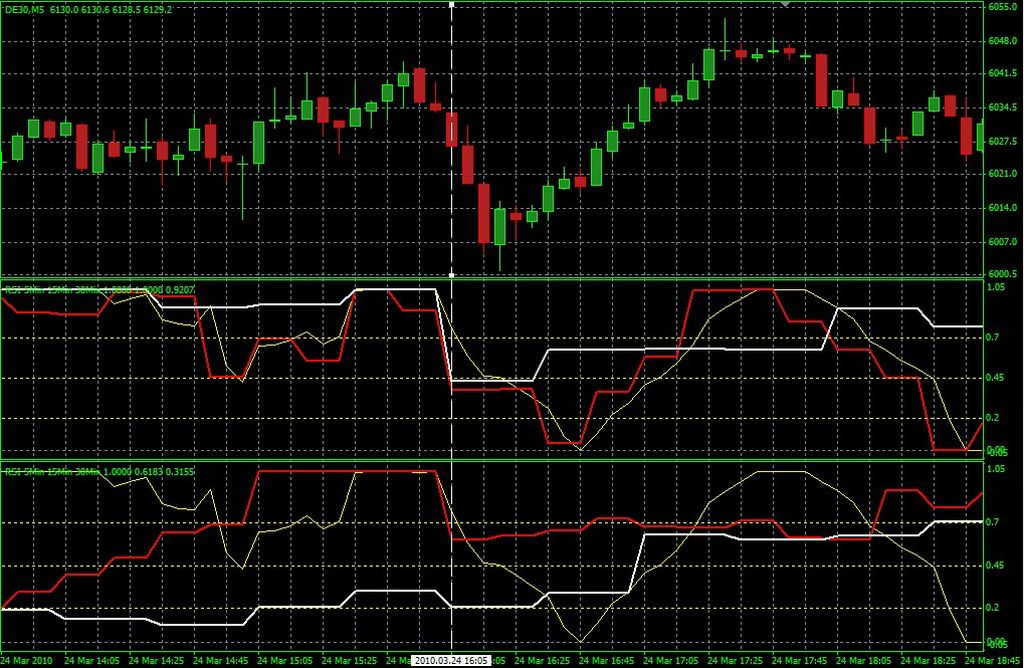
Task: Click 0.2 on the lower RSI subwindow scale
Action: pos(993,607)
